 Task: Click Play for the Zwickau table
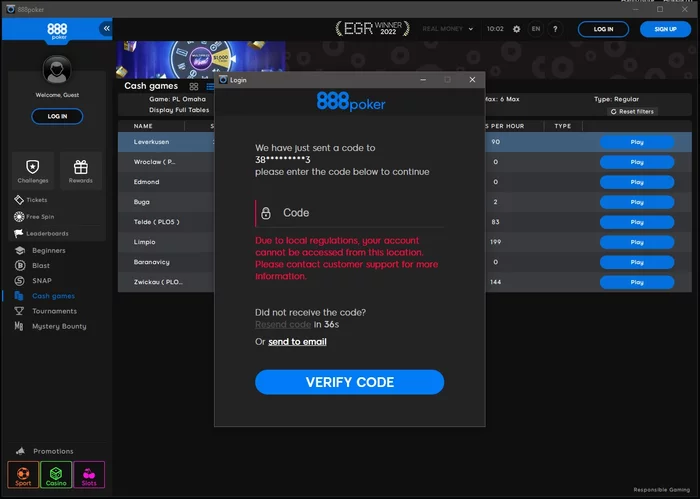637,283
